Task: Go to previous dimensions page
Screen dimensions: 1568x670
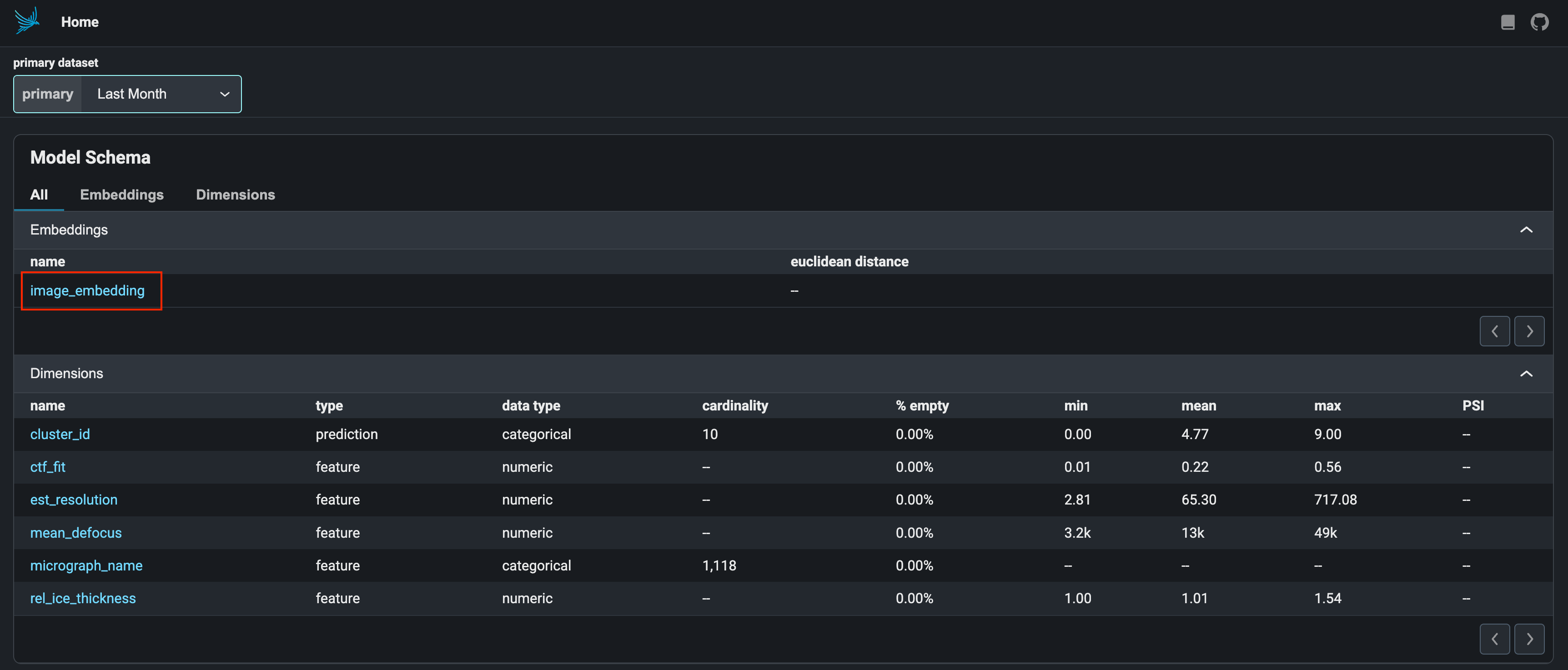Action: tap(1494, 639)
